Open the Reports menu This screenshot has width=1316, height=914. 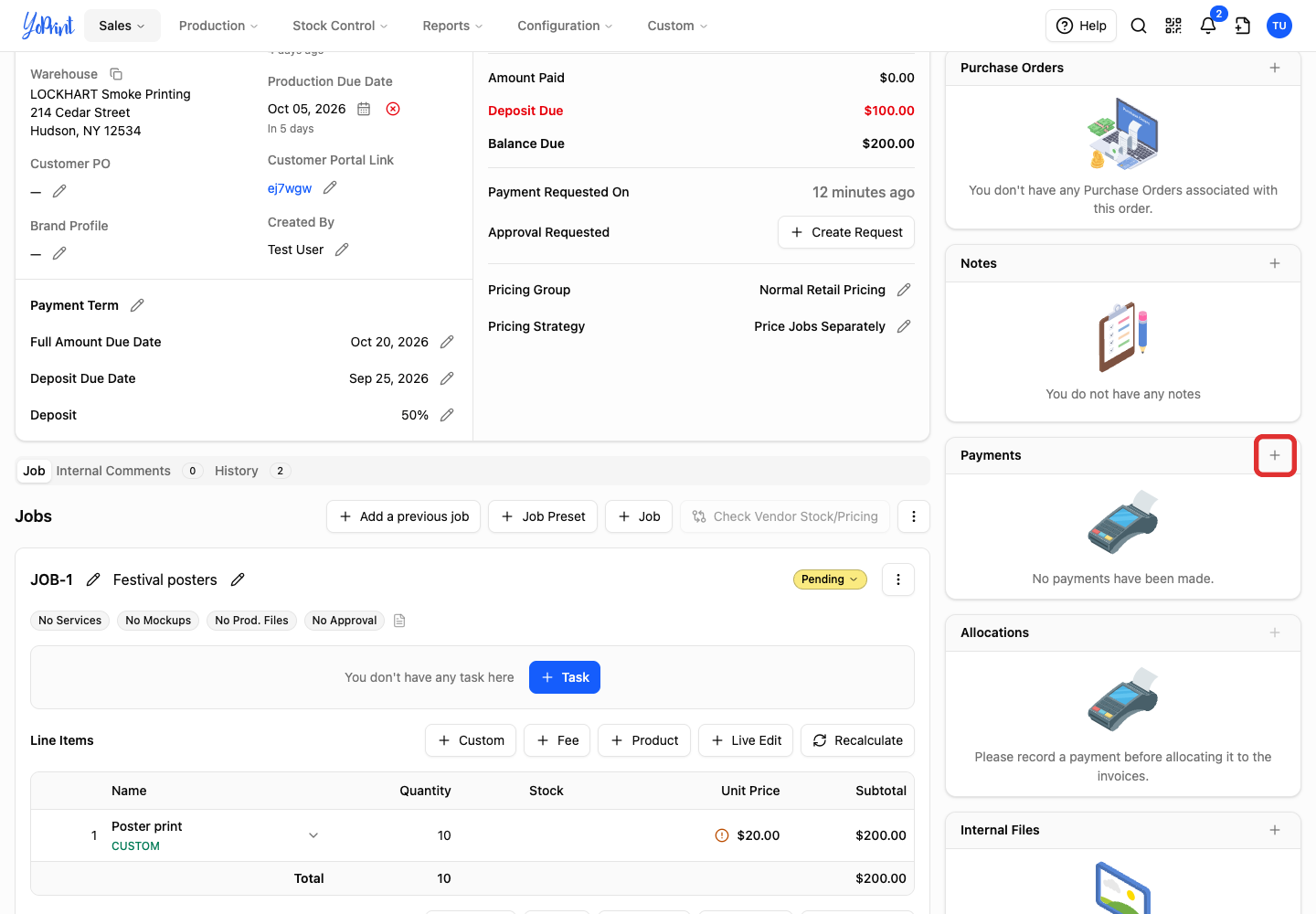pos(452,26)
